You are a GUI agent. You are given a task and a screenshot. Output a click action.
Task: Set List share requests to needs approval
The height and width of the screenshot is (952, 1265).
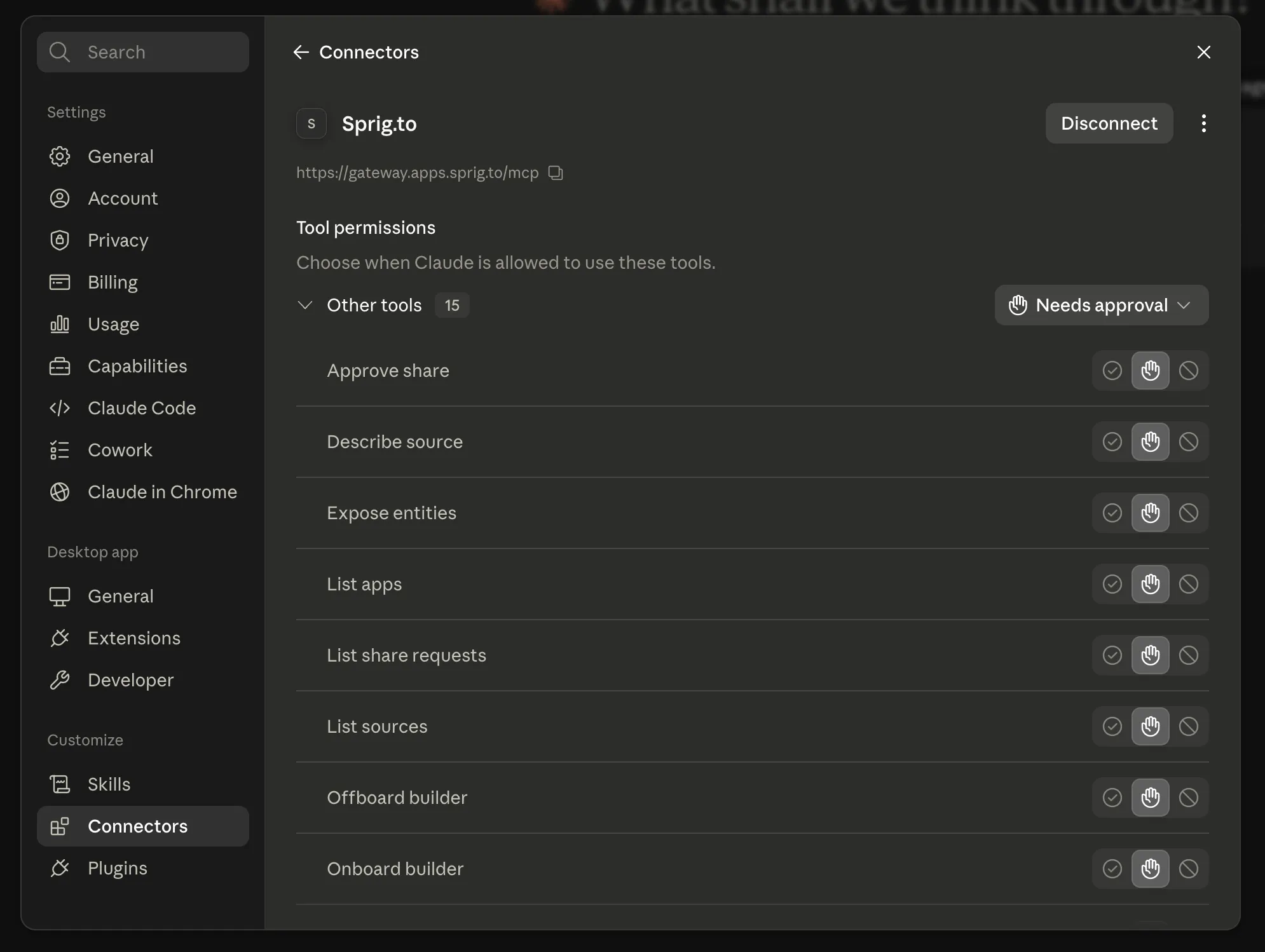1150,655
